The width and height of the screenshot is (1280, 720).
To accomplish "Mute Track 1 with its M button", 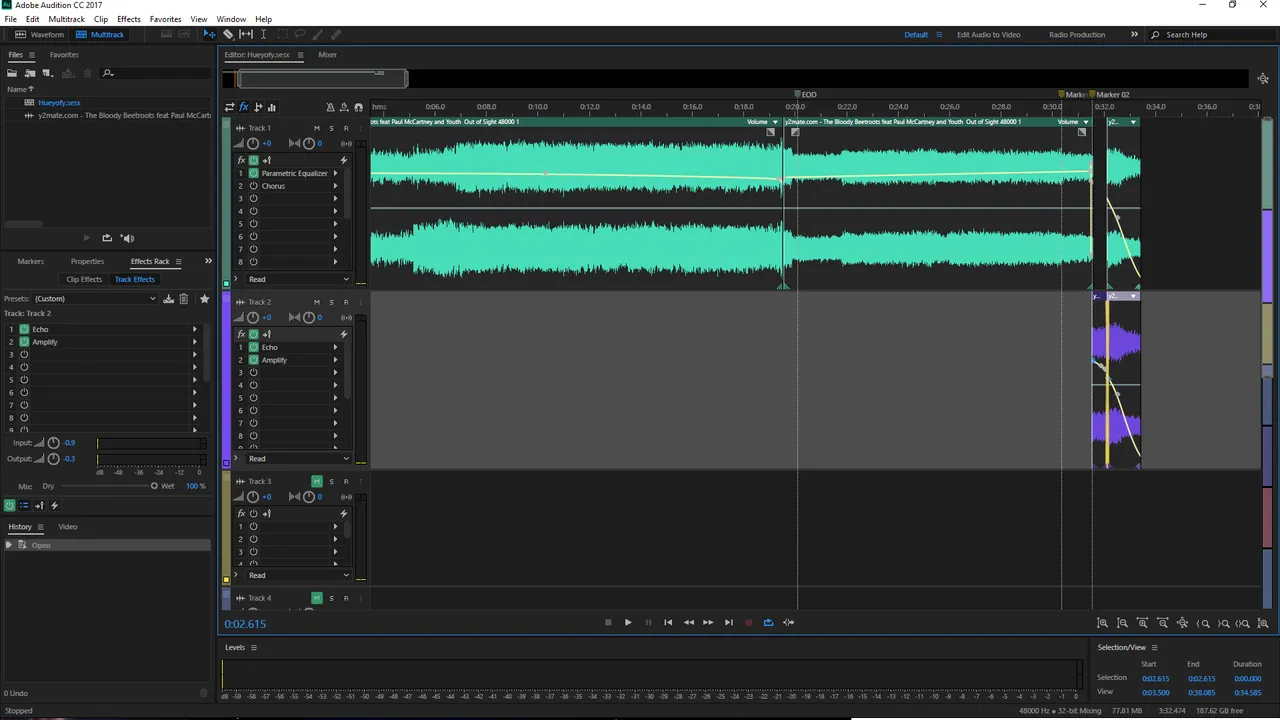I will 317,128.
